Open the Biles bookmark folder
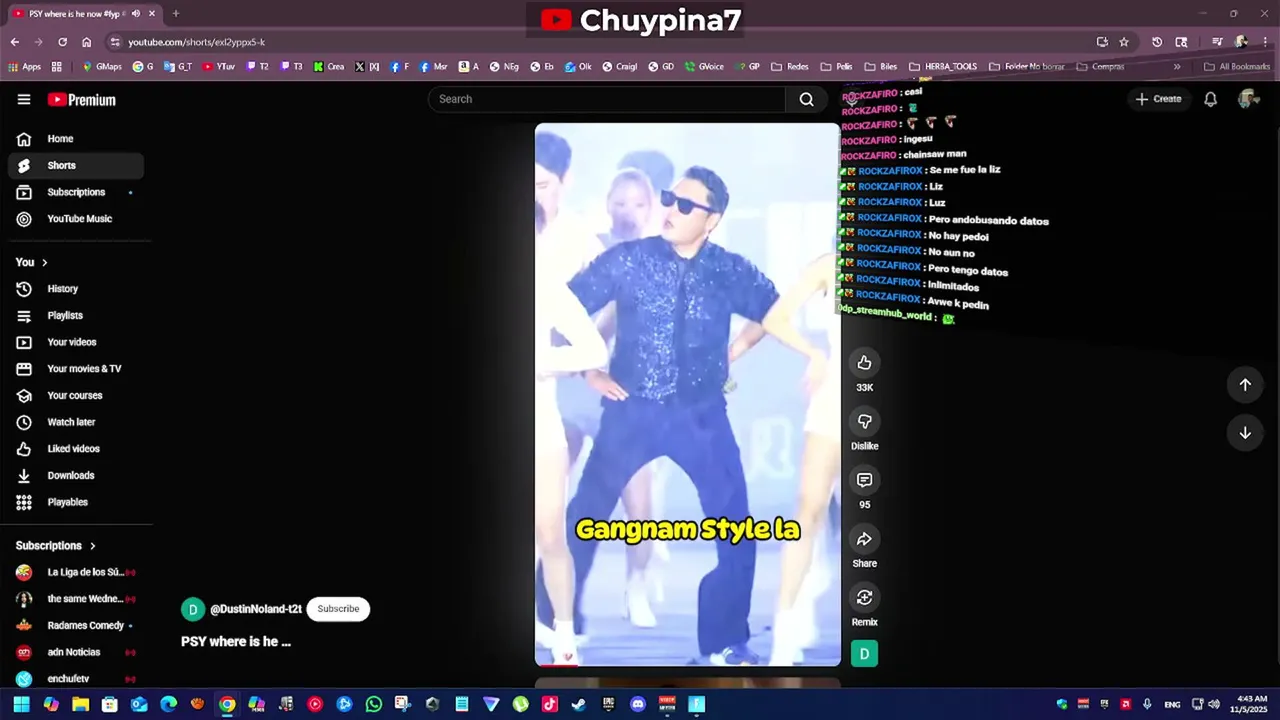The height and width of the screenshot is (720, 1280). tap(881, 67)
